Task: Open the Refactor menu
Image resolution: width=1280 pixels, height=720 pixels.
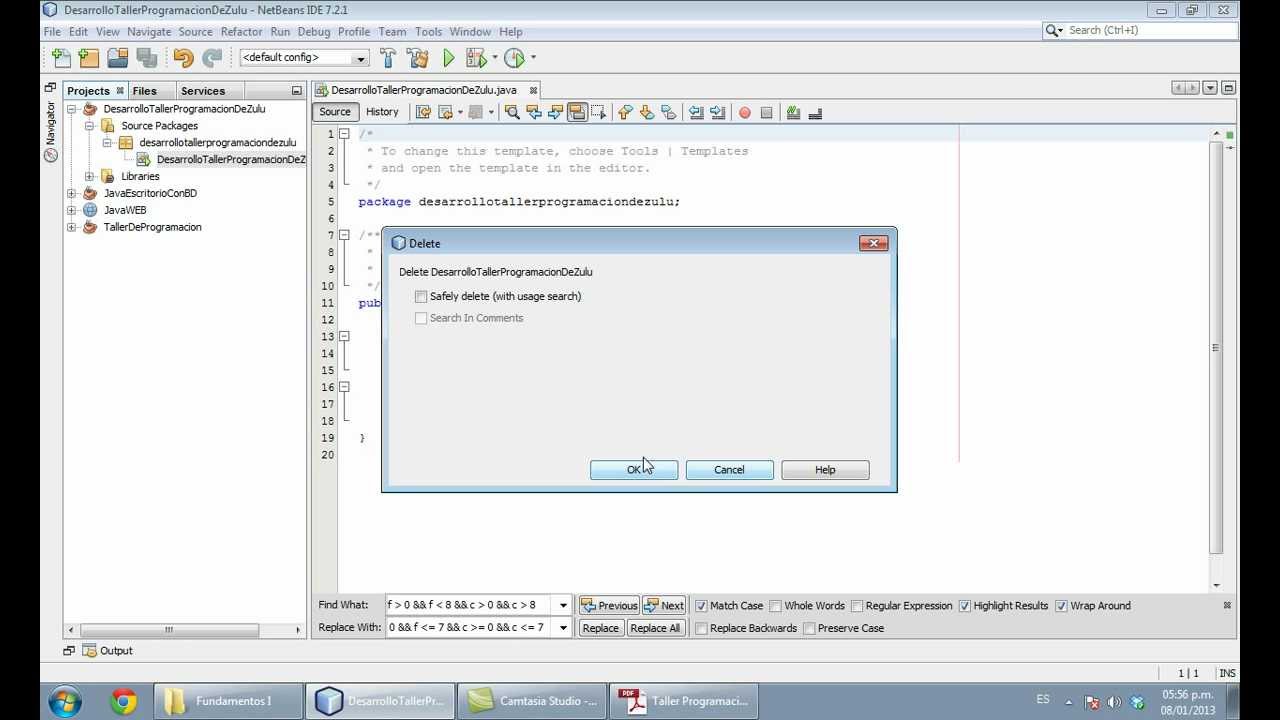Action: pos(241,32)
